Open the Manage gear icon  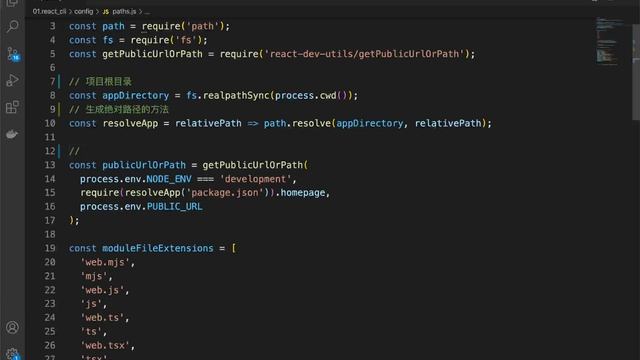[12, 354]
